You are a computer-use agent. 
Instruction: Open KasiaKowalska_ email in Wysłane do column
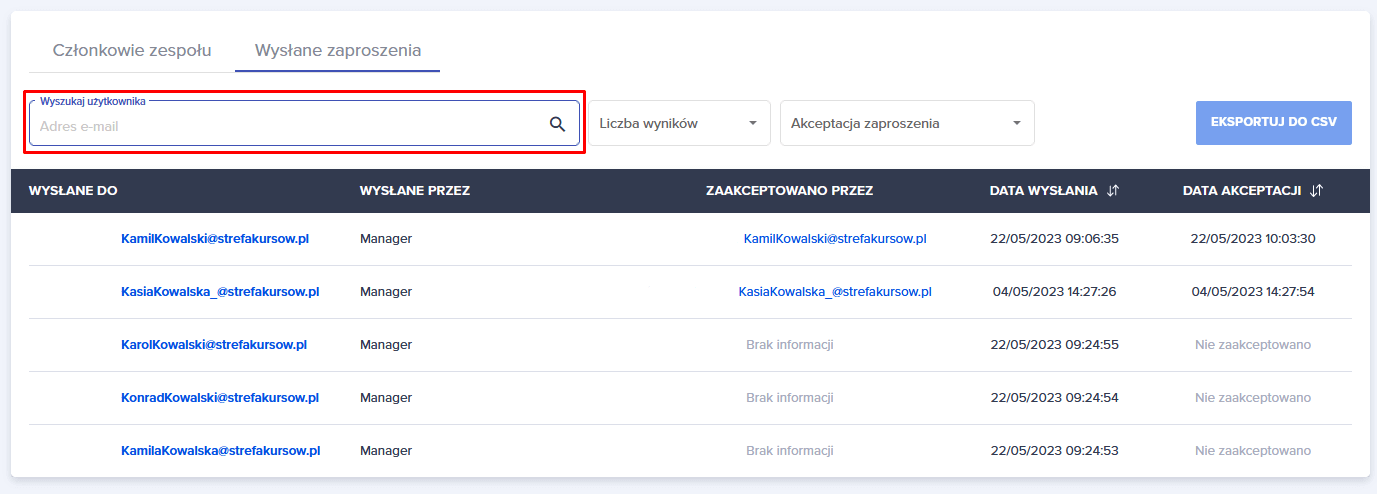tap(220, 292)
